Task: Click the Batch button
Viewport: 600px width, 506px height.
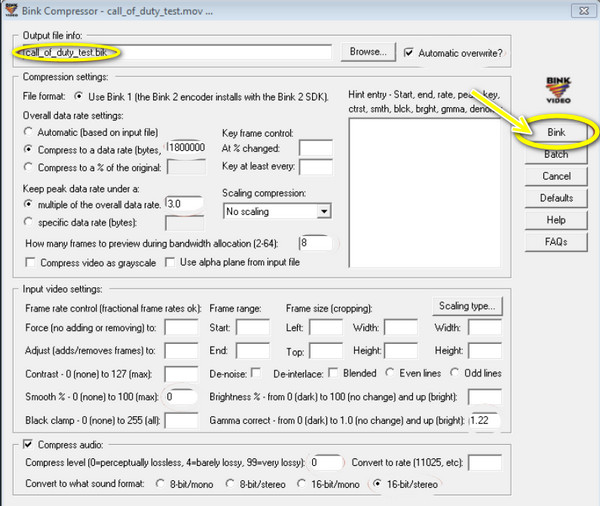Action: 556,154
